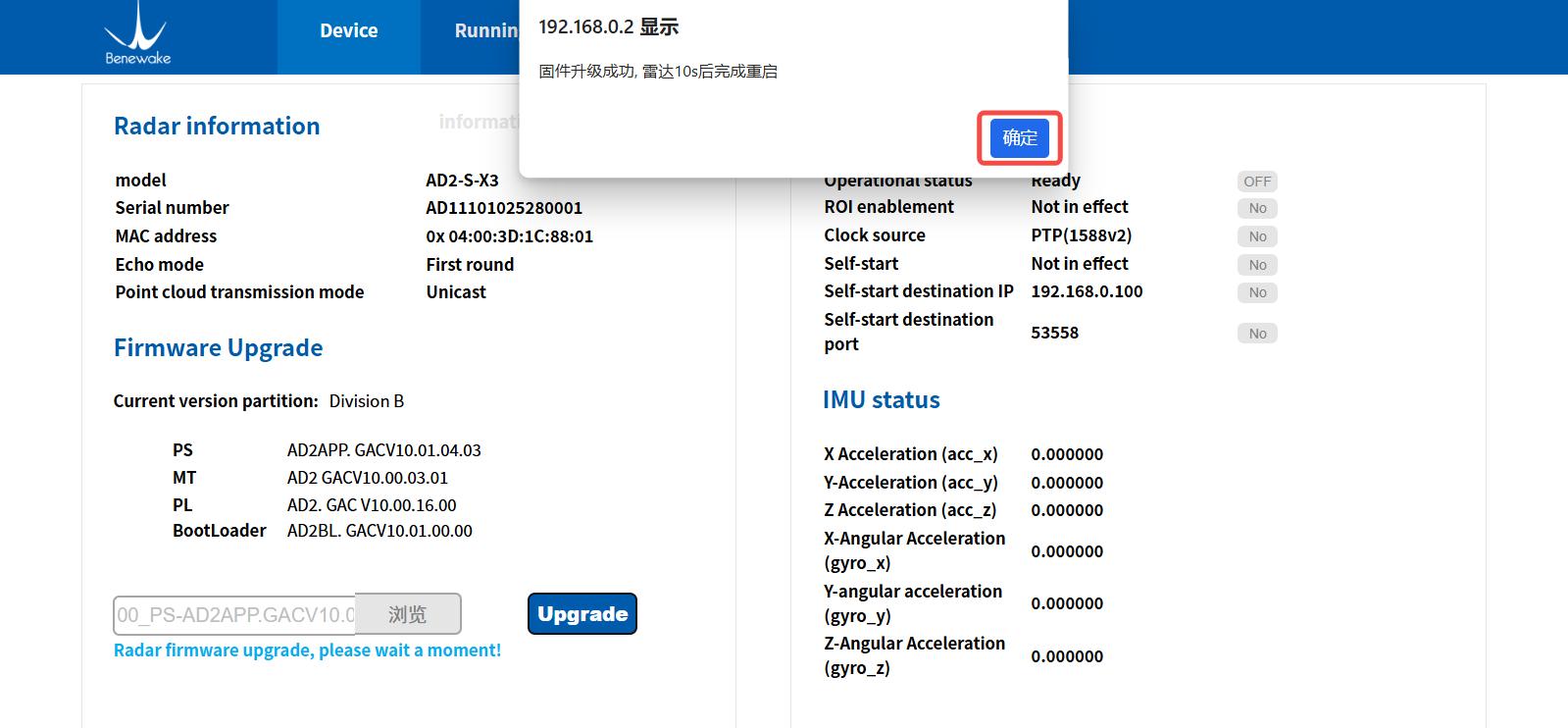Select PL version AD2. GAC V10.00.16.00
The image size is (1568, 728).
(372, 504)
